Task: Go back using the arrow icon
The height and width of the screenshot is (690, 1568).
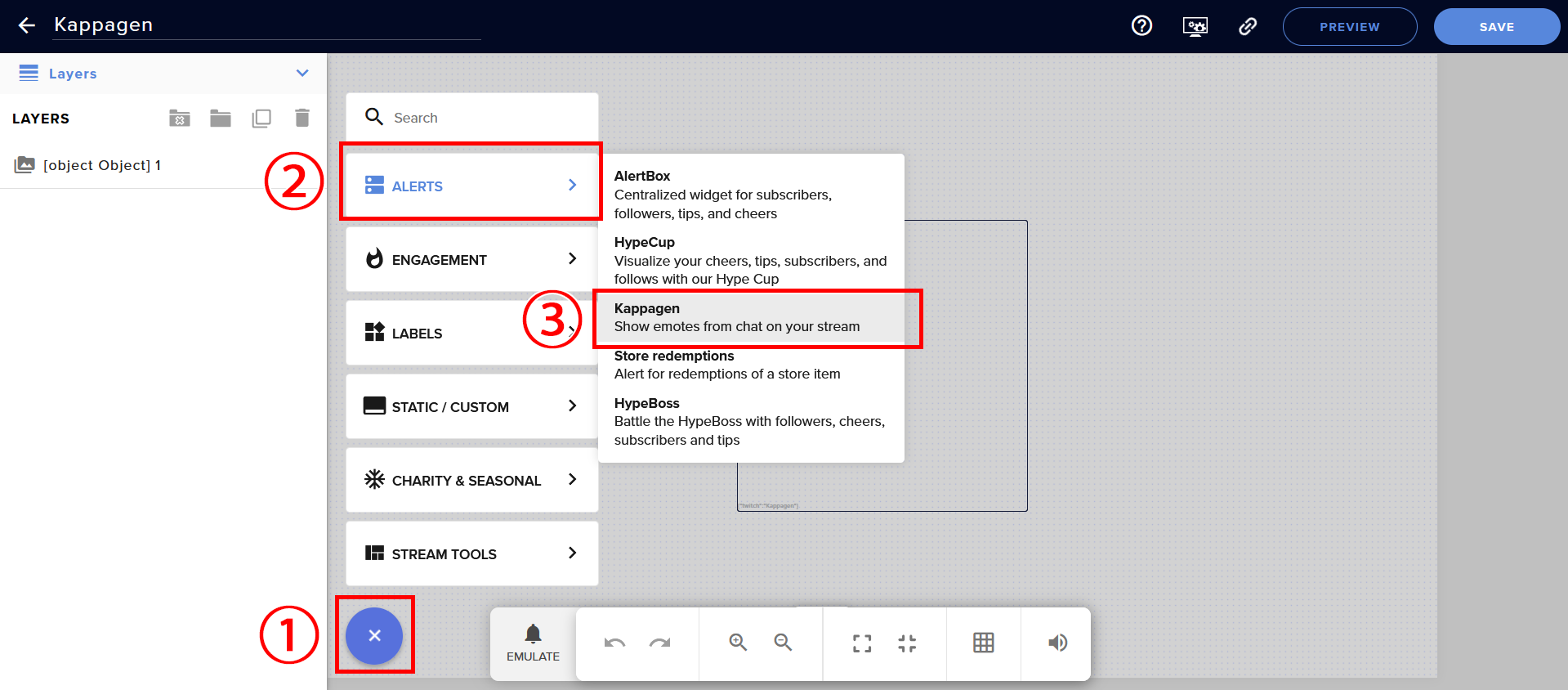Action: tap(27, 26)
